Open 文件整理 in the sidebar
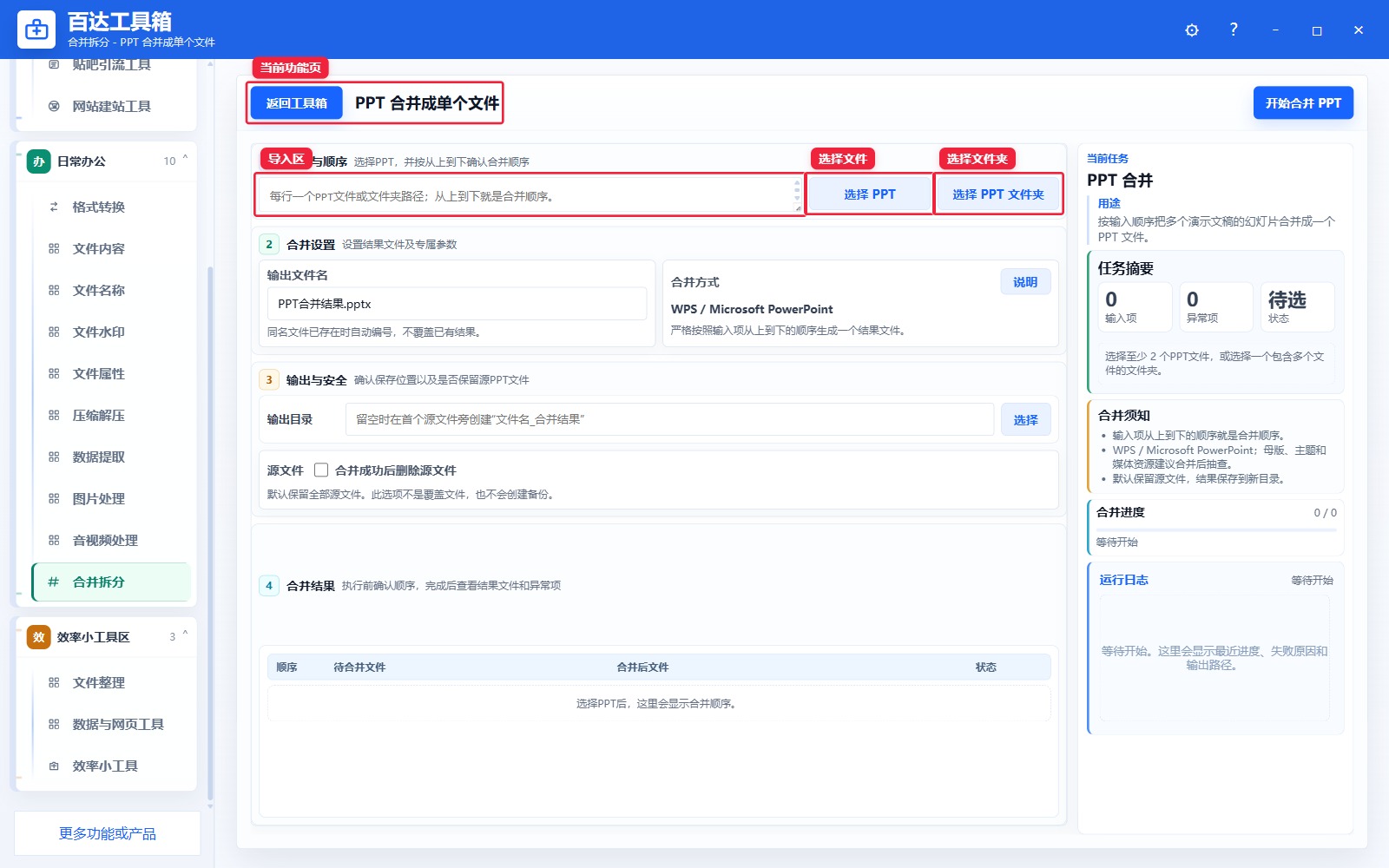The width and height of the screenshot is (1389, 868). coord(111,682)
